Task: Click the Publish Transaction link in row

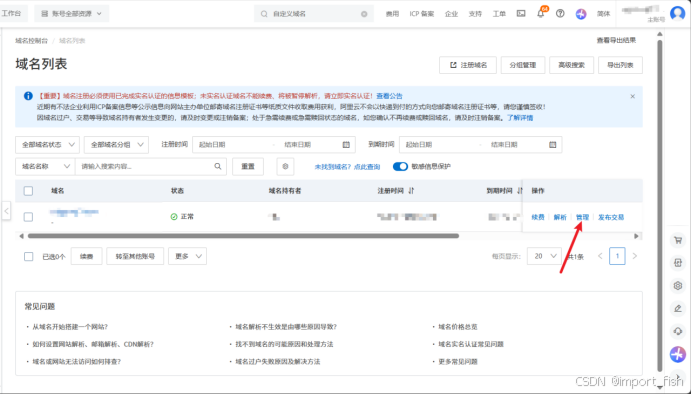Action: coord(611,217)
